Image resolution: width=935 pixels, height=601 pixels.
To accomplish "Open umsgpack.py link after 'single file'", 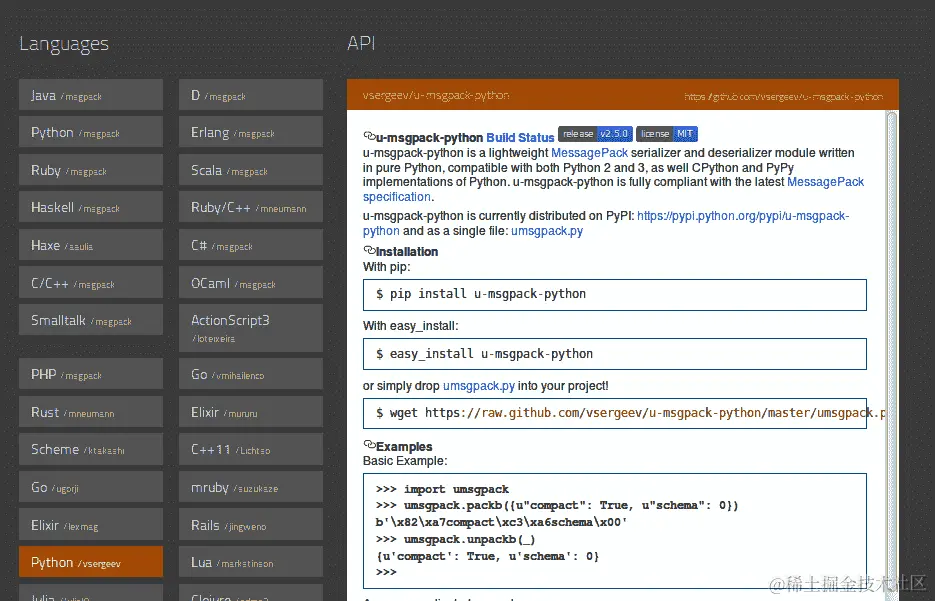I will [547, 231].
